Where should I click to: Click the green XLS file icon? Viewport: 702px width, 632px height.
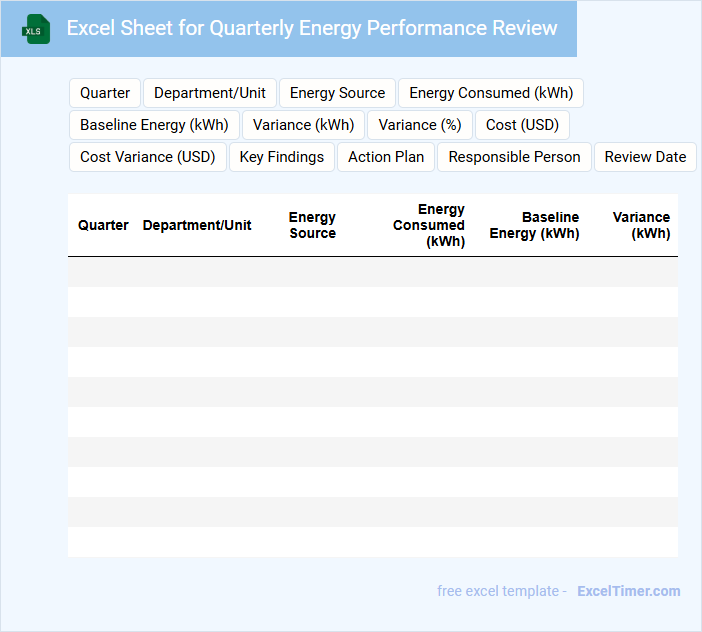click(x=36, y=29)
